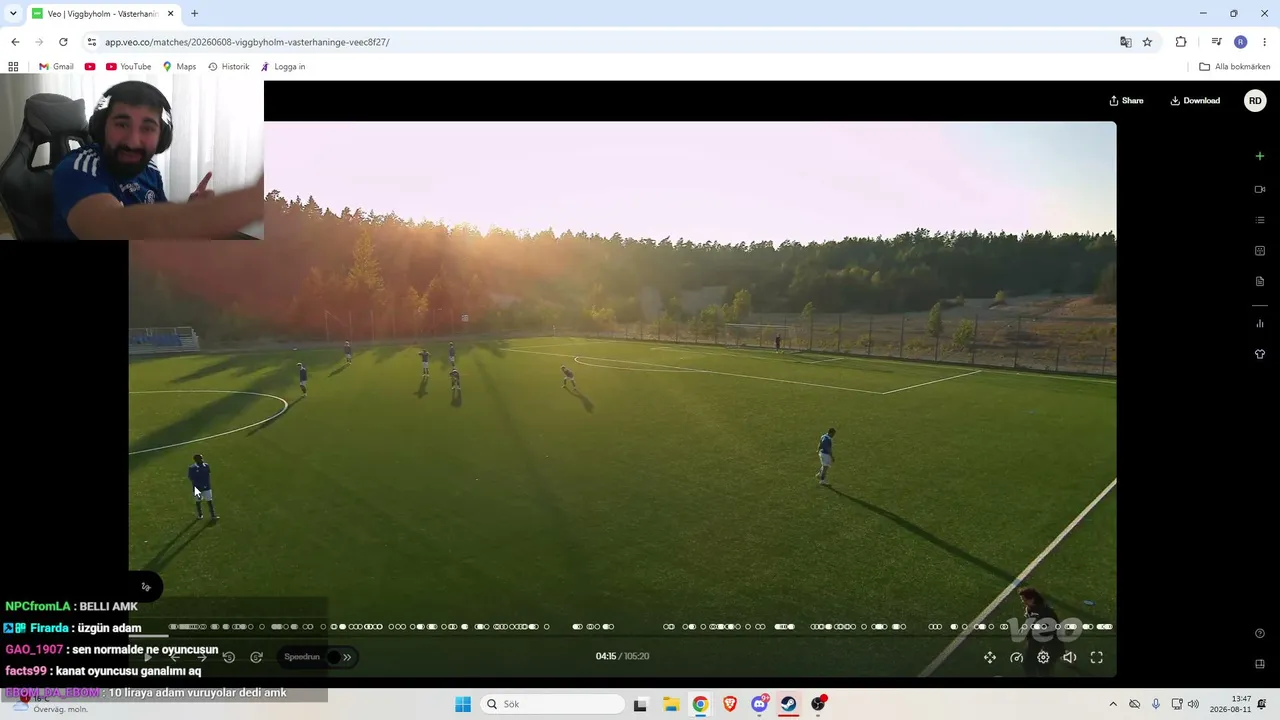Skip forward a few seconds
The width and height of the screenshot is (1280, 720).
tap(256, 657)
